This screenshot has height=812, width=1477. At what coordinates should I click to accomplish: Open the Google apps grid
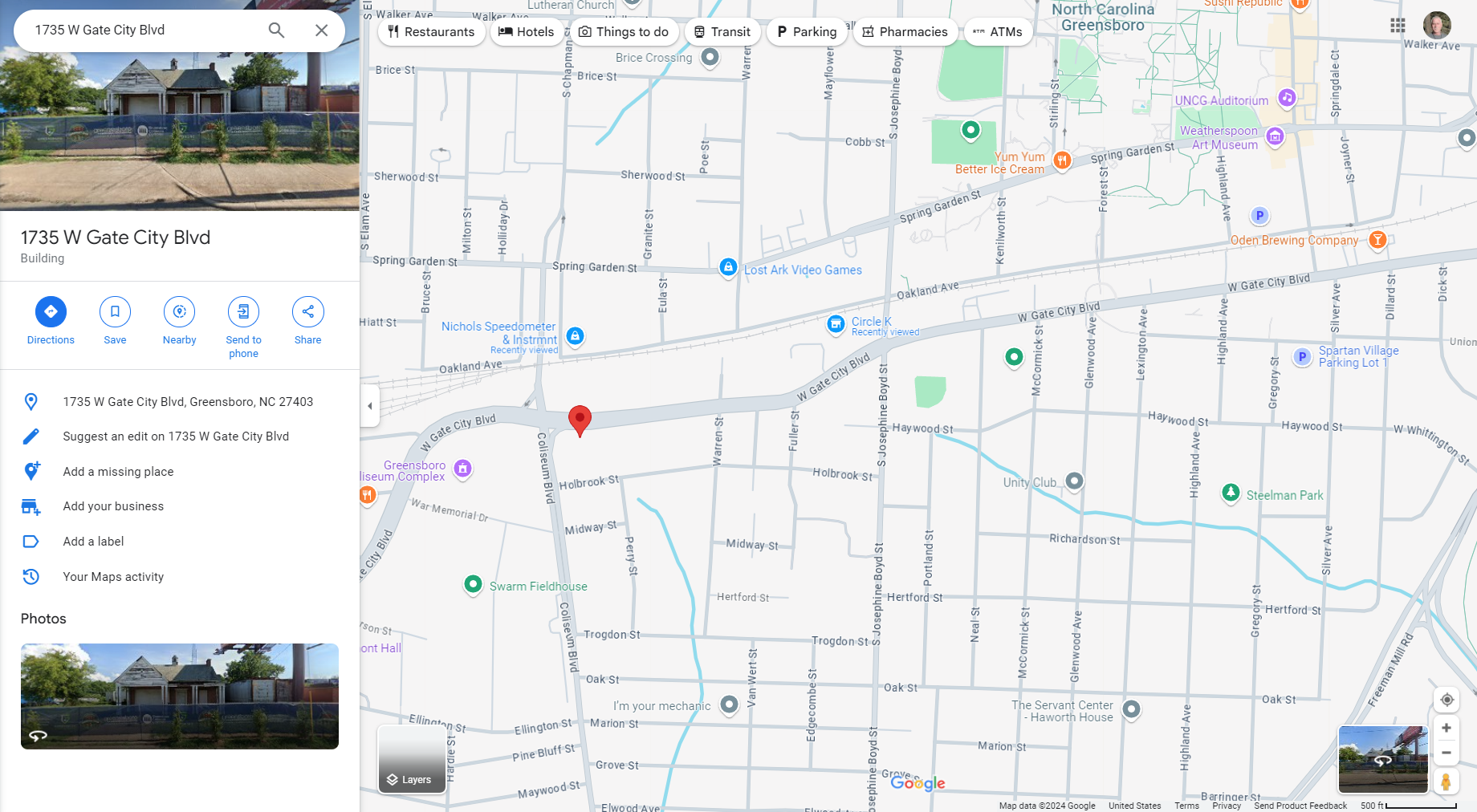(x=1398, y=26)
